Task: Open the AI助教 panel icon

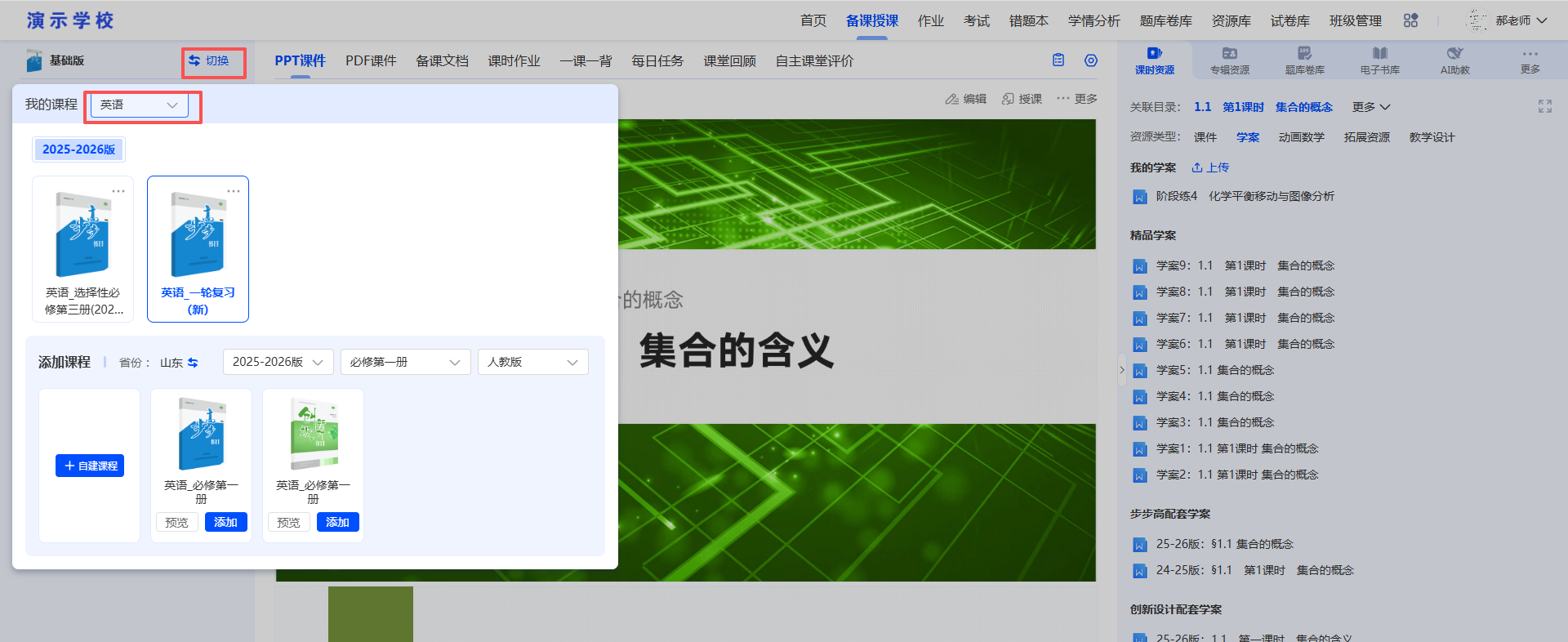Action: point(1455,53)
